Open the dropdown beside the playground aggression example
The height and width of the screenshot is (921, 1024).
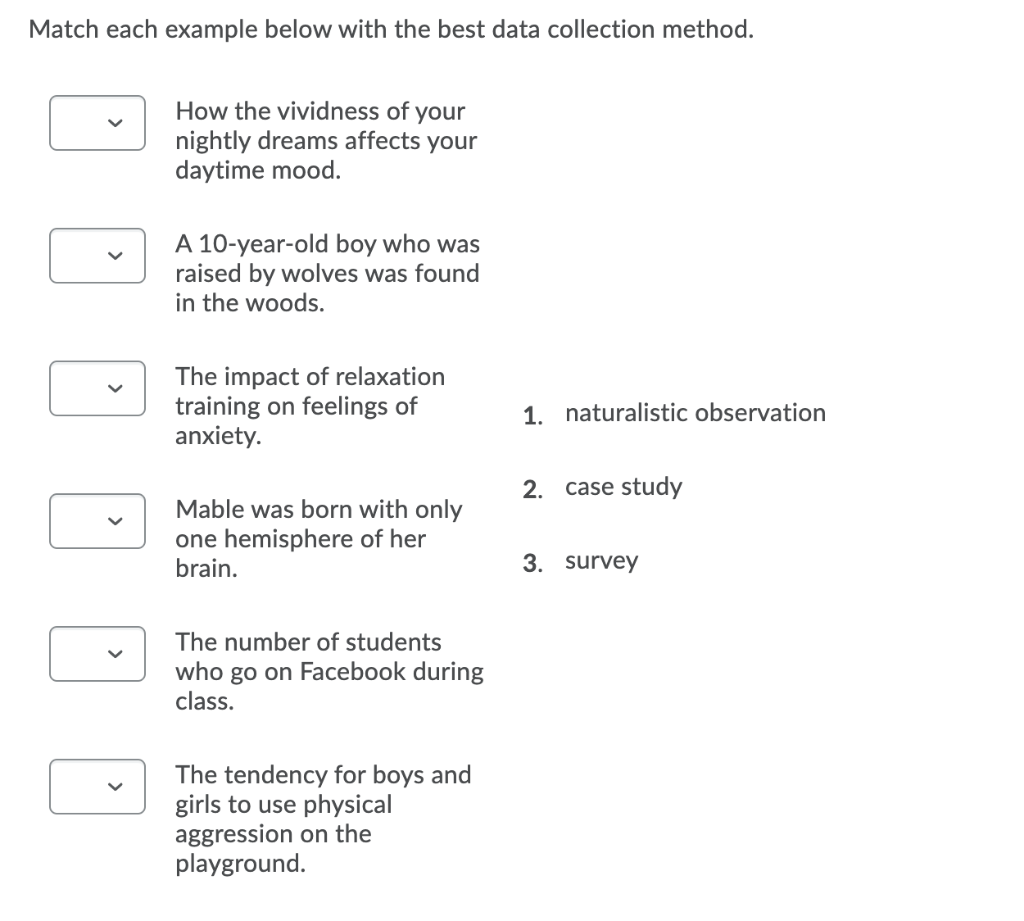pos(96,787)
